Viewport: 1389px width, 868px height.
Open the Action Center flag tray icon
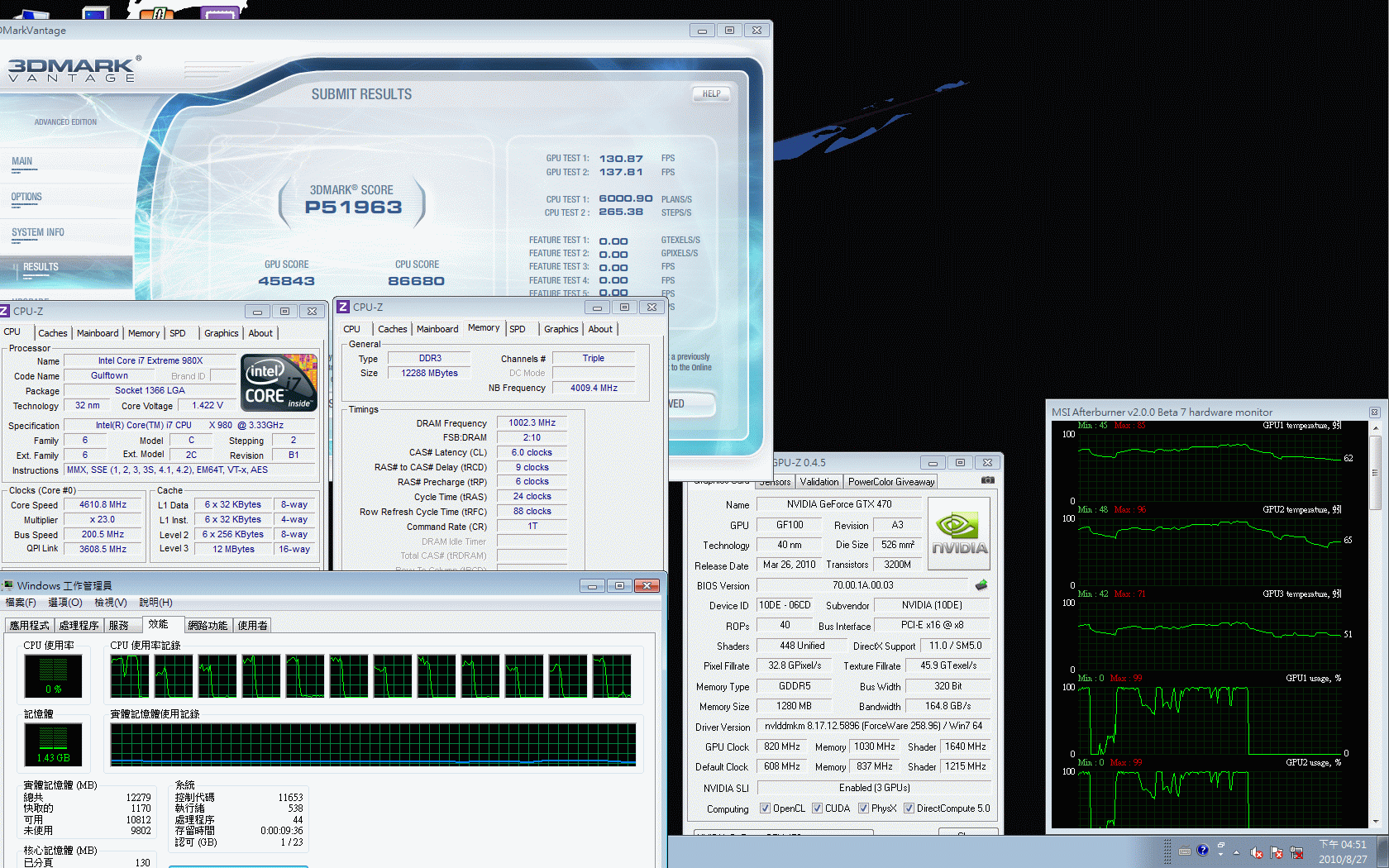click(x=1277, y=852)
